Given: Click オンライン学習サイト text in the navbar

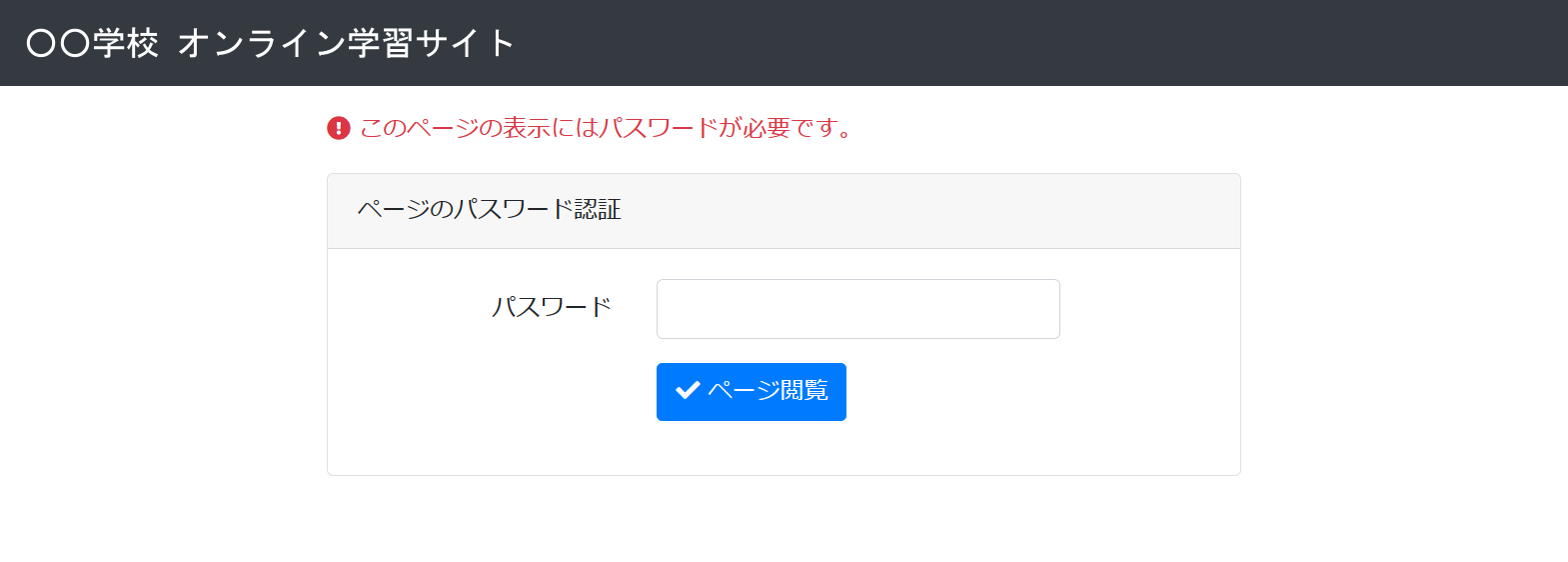Looking at the screenshot, I should point(347,43).
